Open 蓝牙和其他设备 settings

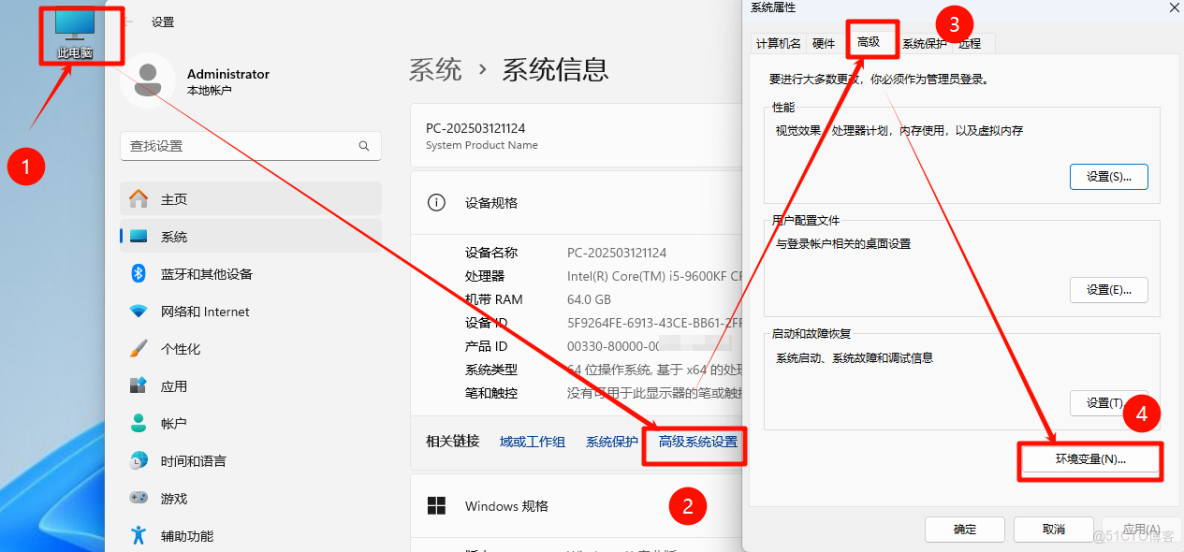point(251,274)
